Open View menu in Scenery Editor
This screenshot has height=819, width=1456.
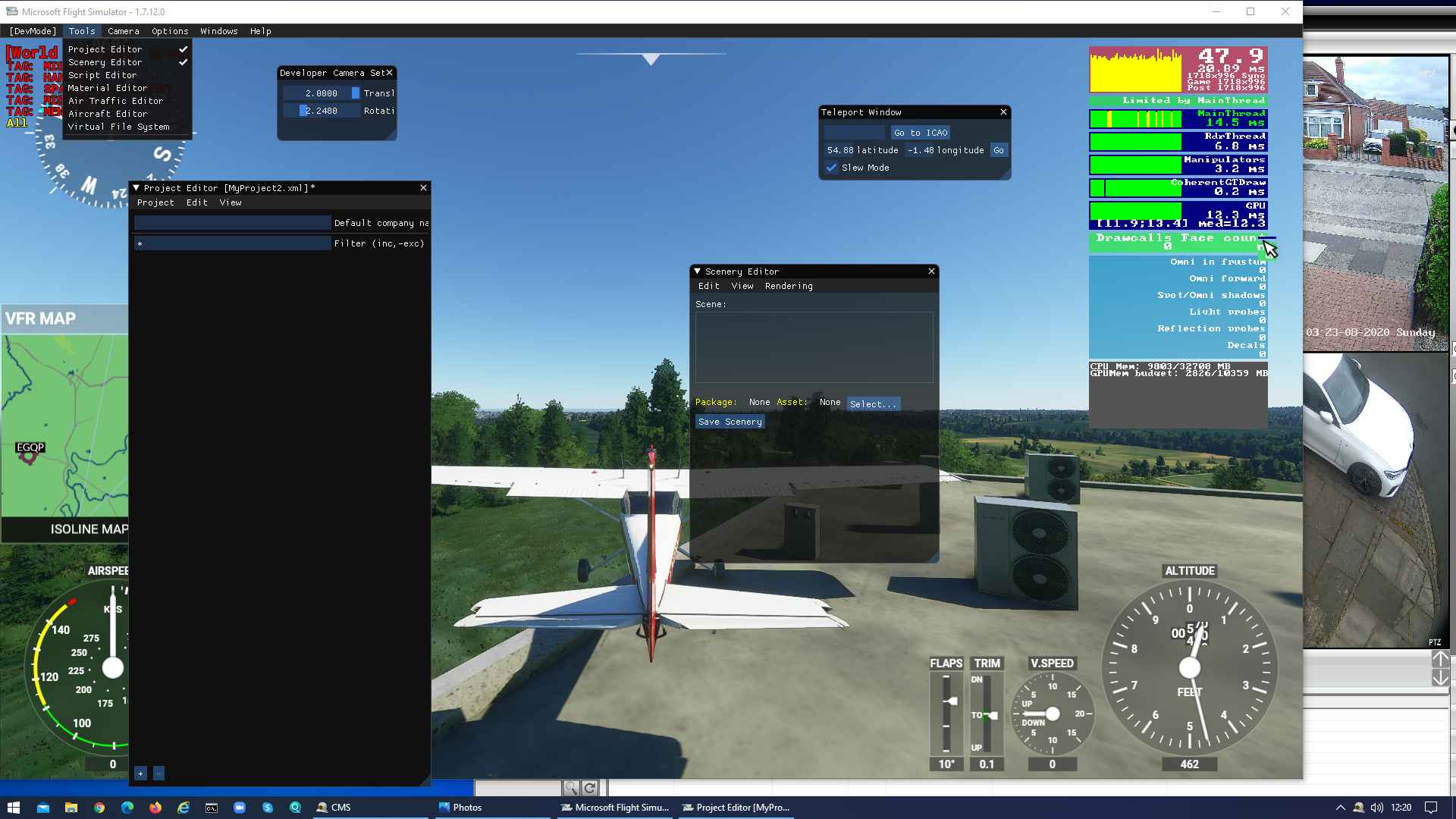click(x=742, y=286)
